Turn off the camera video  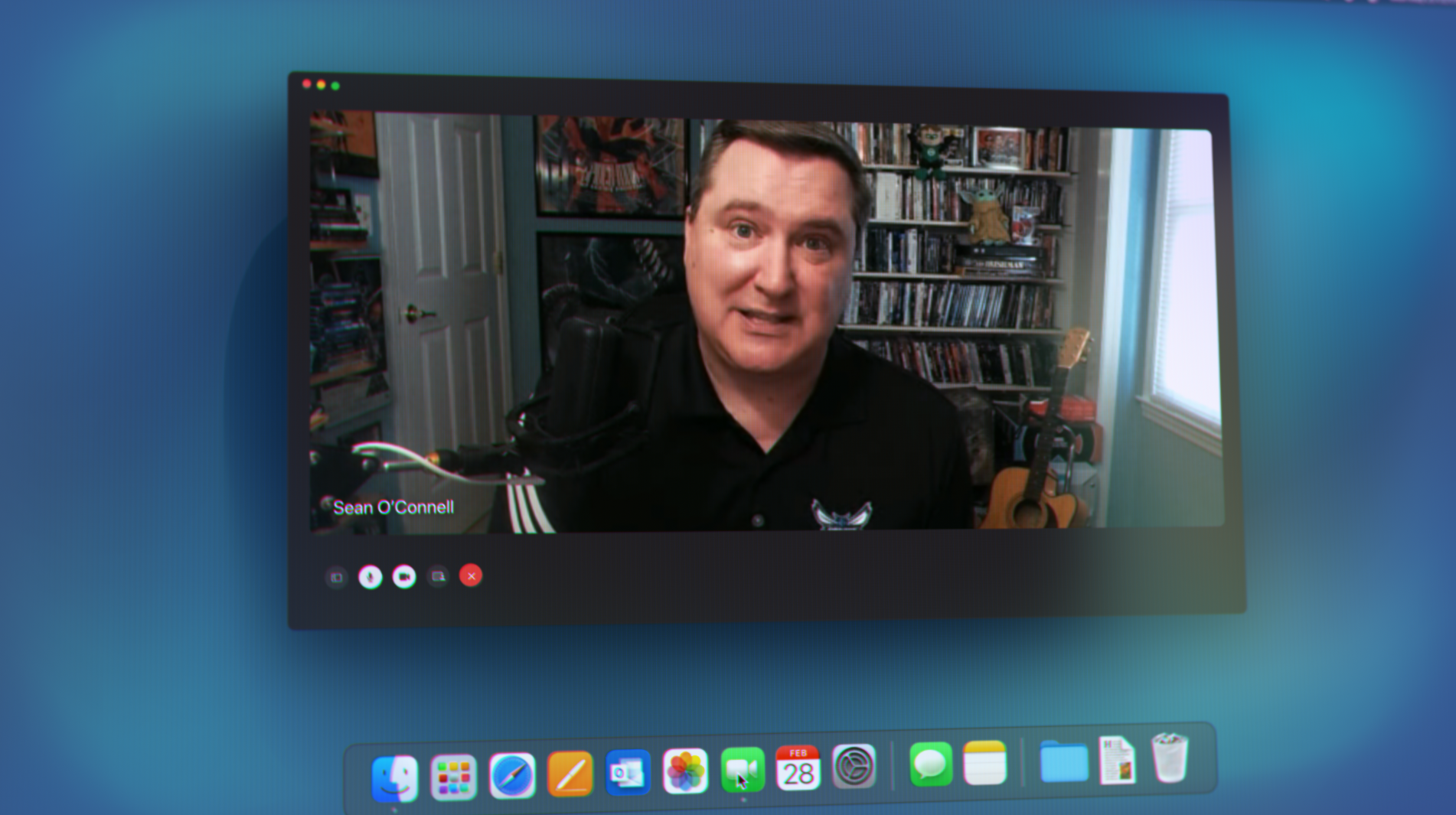pyautogui.click(x=404, y=577)
